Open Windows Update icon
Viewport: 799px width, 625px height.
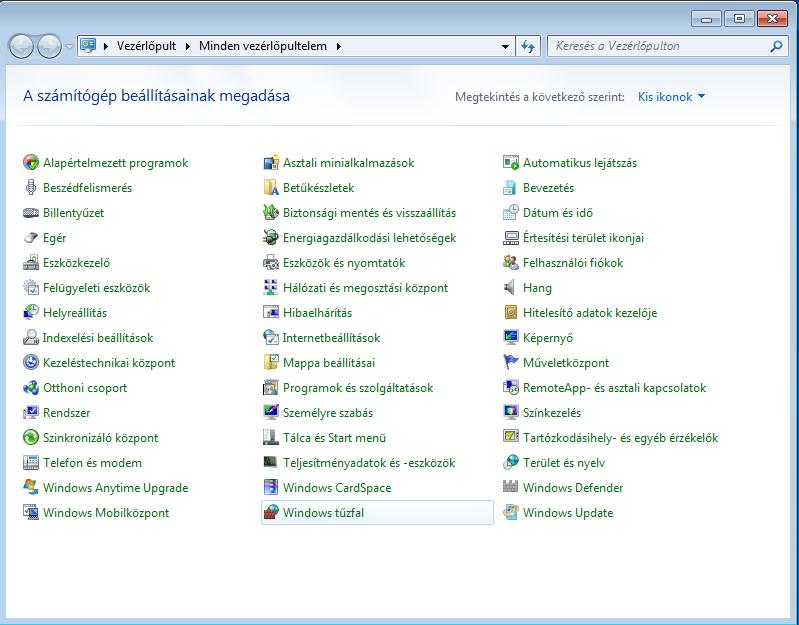(x=510, y=512)
